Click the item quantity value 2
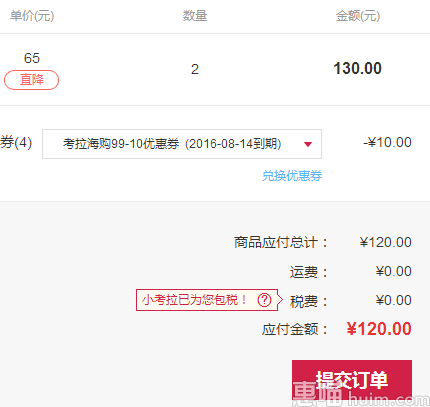The image size is (430, 407). point(195,69)
